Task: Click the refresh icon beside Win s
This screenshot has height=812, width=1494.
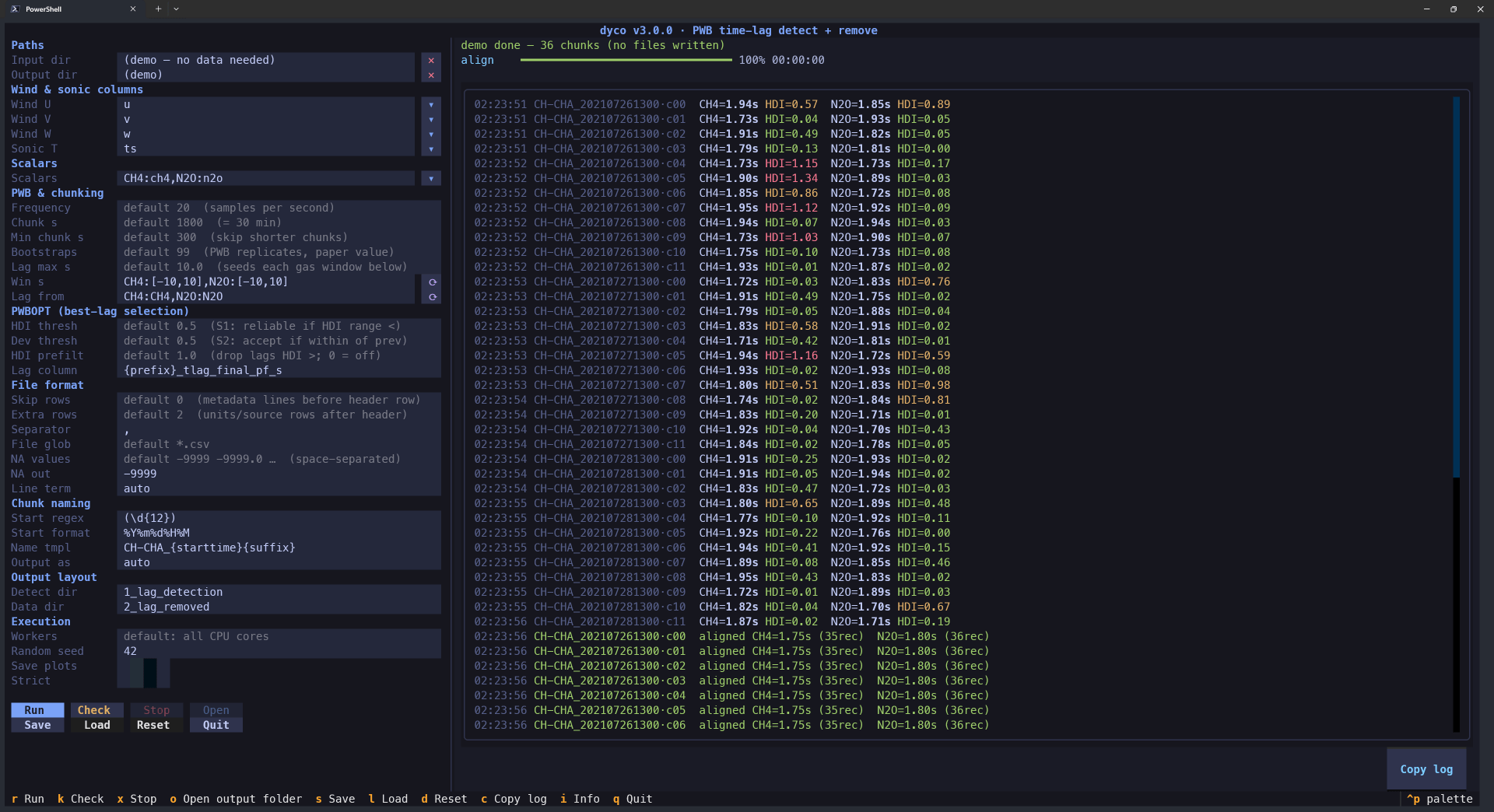Action: pyautogui.click(x=432, y=282)
